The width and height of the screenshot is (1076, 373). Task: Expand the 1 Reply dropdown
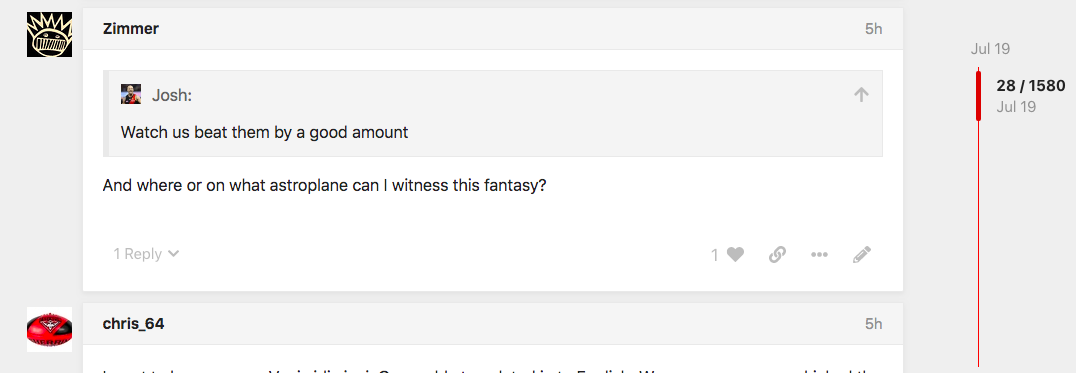click(x=146, y=254)
